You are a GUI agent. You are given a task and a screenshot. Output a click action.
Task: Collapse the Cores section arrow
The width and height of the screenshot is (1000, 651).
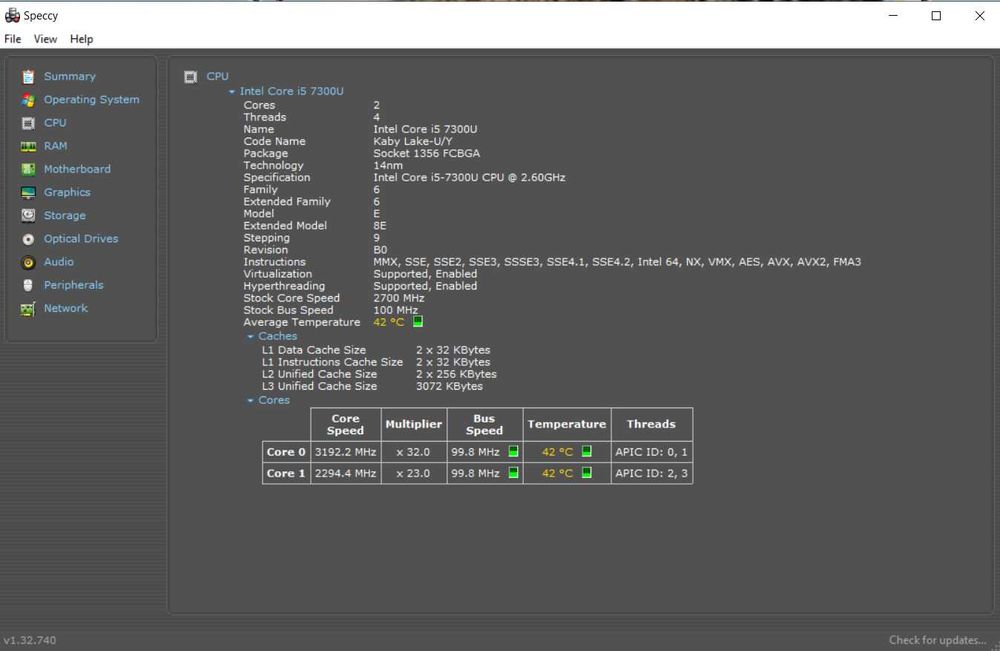[x=251, y=401]
